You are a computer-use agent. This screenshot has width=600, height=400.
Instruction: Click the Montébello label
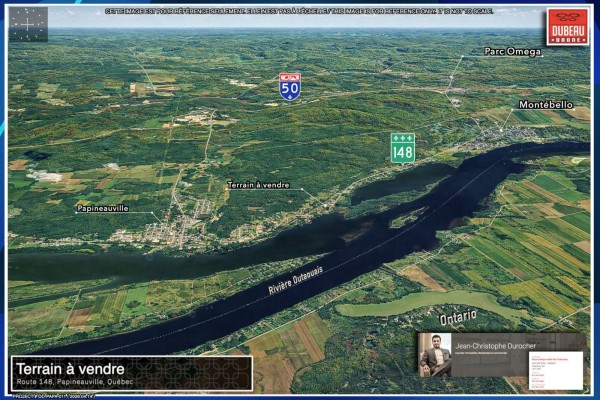[546, 104]
